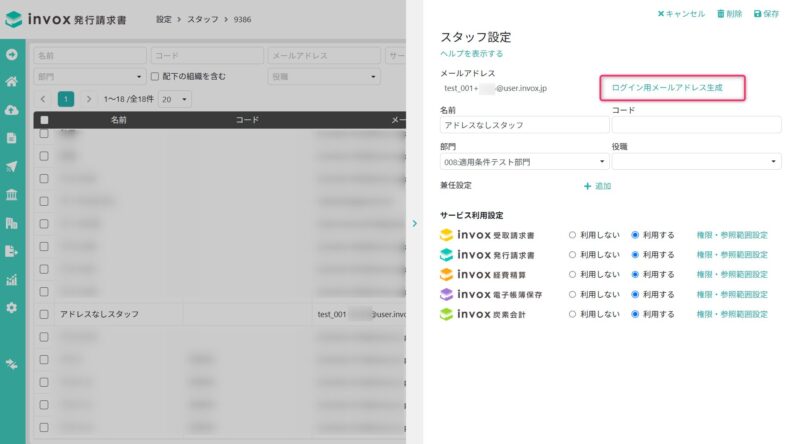Screen dimensions: 800x444
Task: Check the アドレスなしスタッフ row checkbox
Action: pos(44,314)
